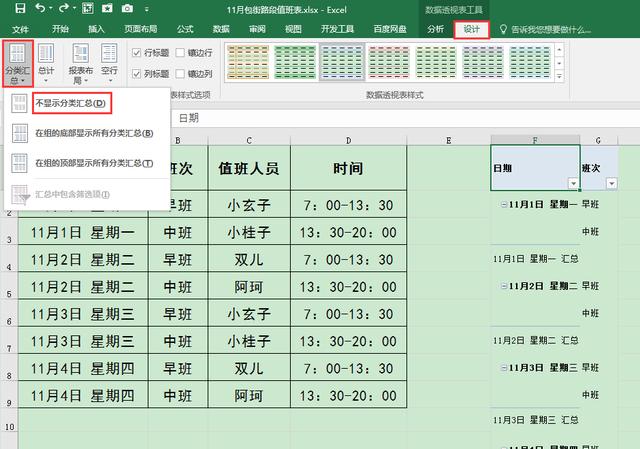The height and width of the screenshot is (449, 640).
Task: Open the 报表布局 report layout button
Action: 80,63
